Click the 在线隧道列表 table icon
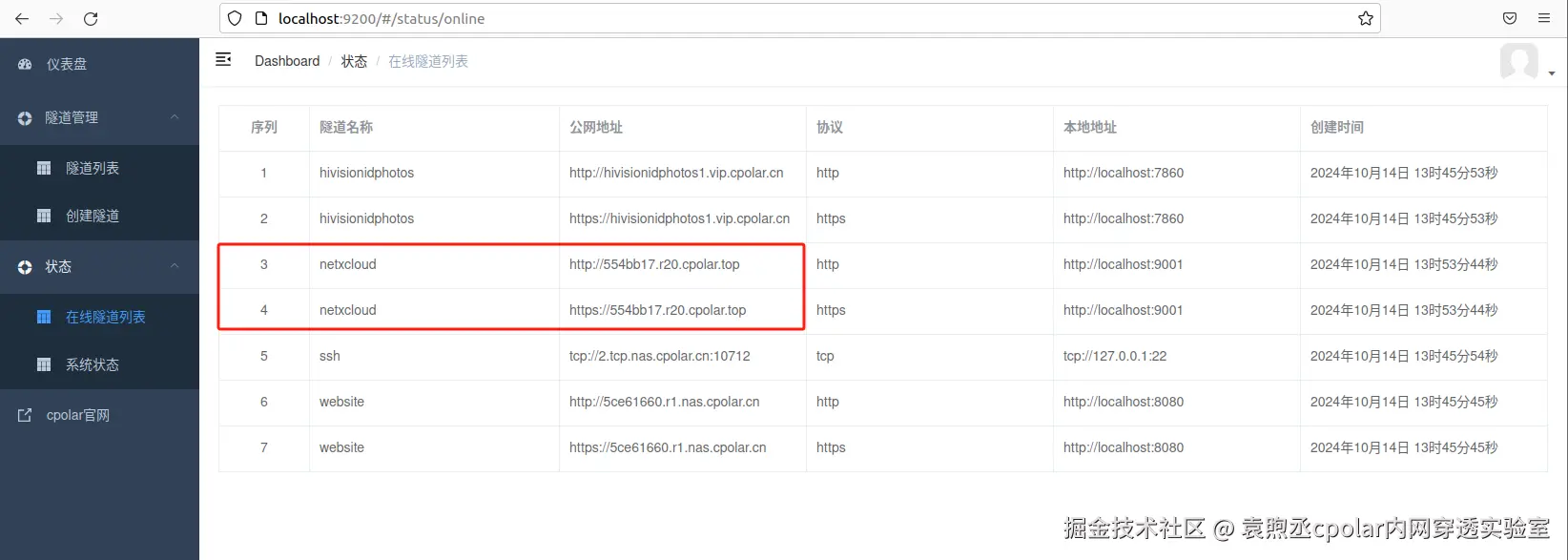This screenshot has width=1568, height=560. coord(44,317)
